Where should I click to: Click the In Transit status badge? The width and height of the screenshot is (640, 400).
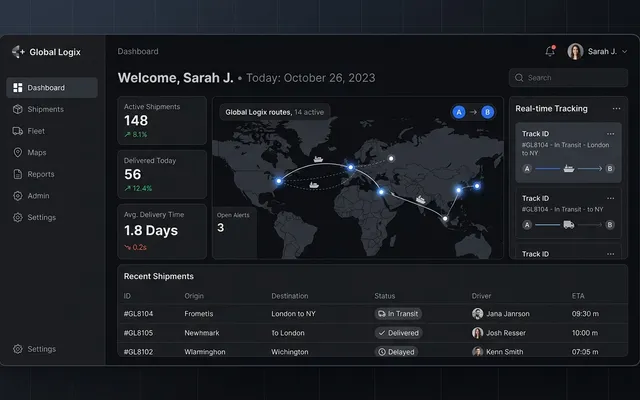pyautogui.click(x=398, y=313)
